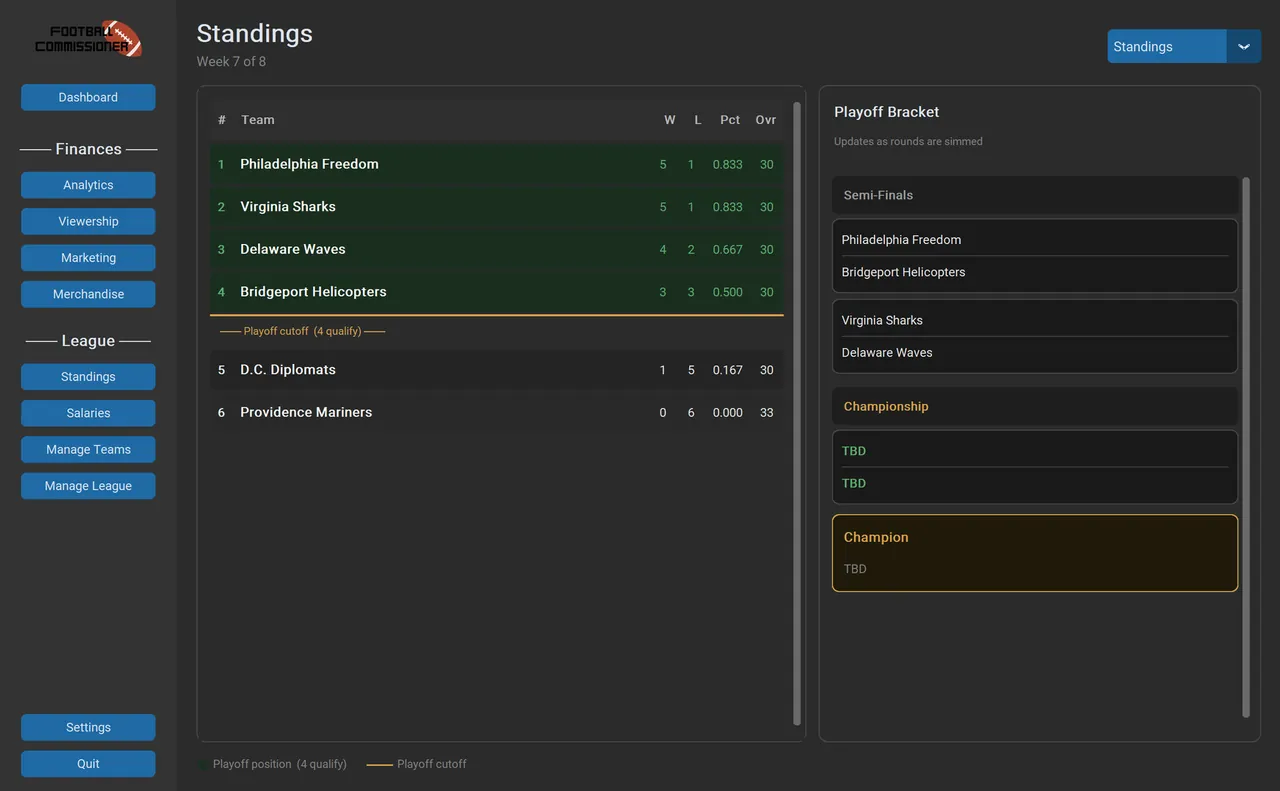Click the Football Commissioner logo
Viewport: 1280px width, 791px height.
[88, 39]
